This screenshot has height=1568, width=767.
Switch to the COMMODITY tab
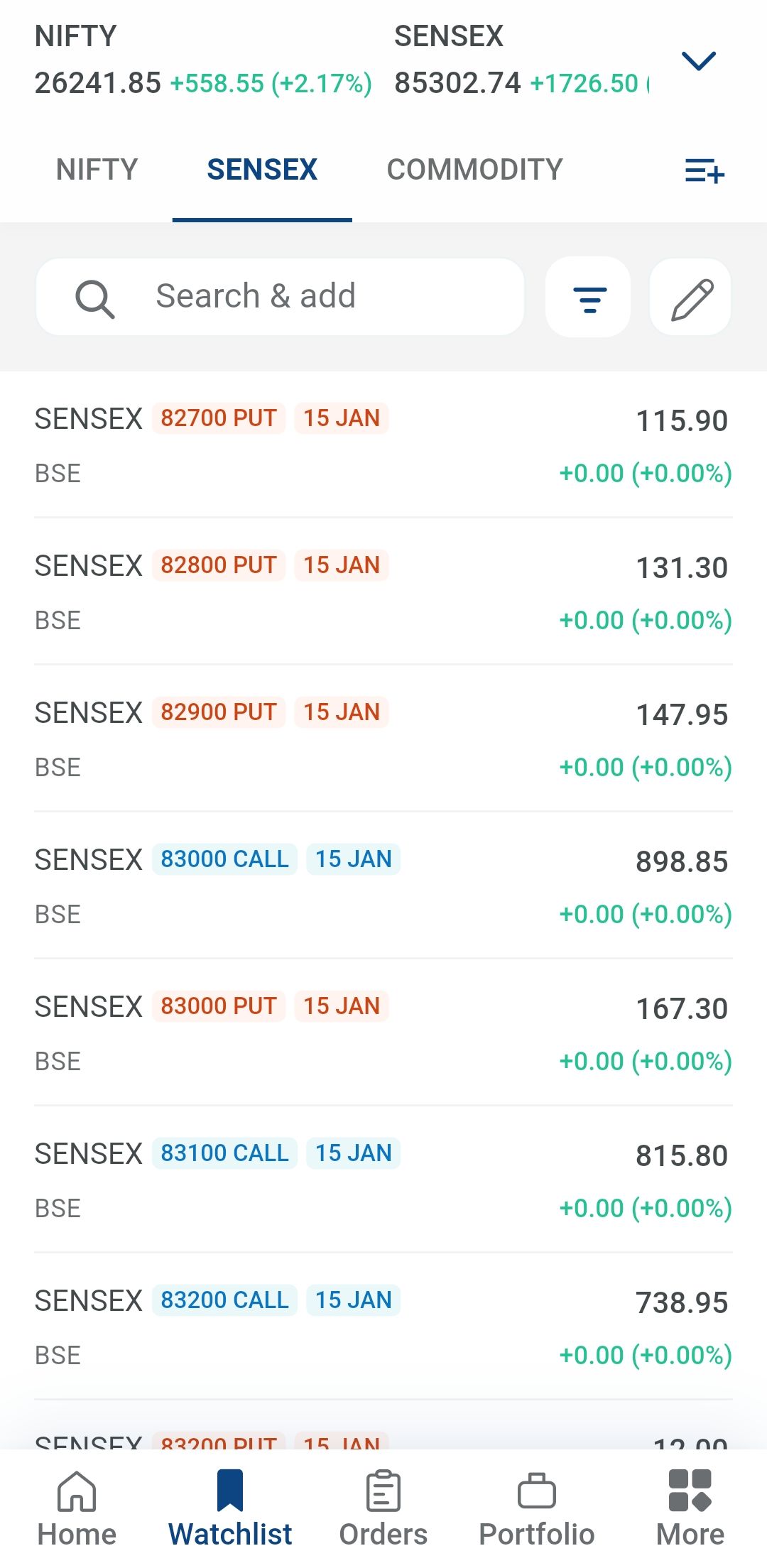point(475,170)
